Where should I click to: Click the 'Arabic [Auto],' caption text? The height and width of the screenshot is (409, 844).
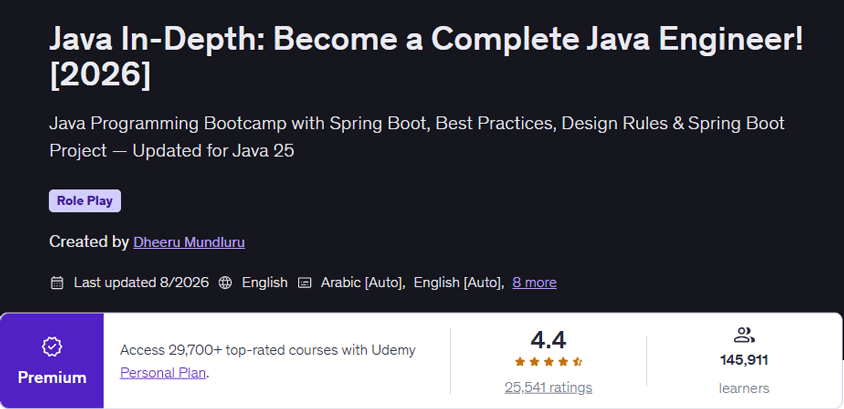[363, 282]
